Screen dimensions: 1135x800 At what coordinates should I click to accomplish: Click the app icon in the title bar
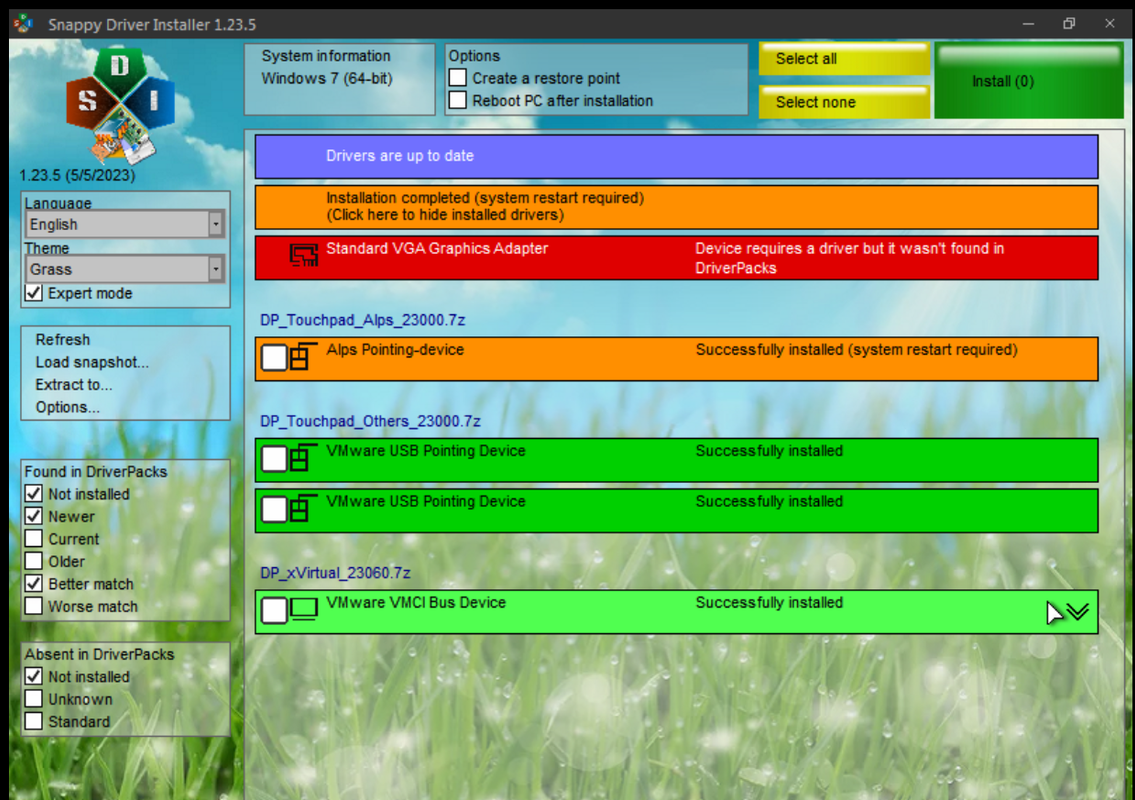pos(22,24)
